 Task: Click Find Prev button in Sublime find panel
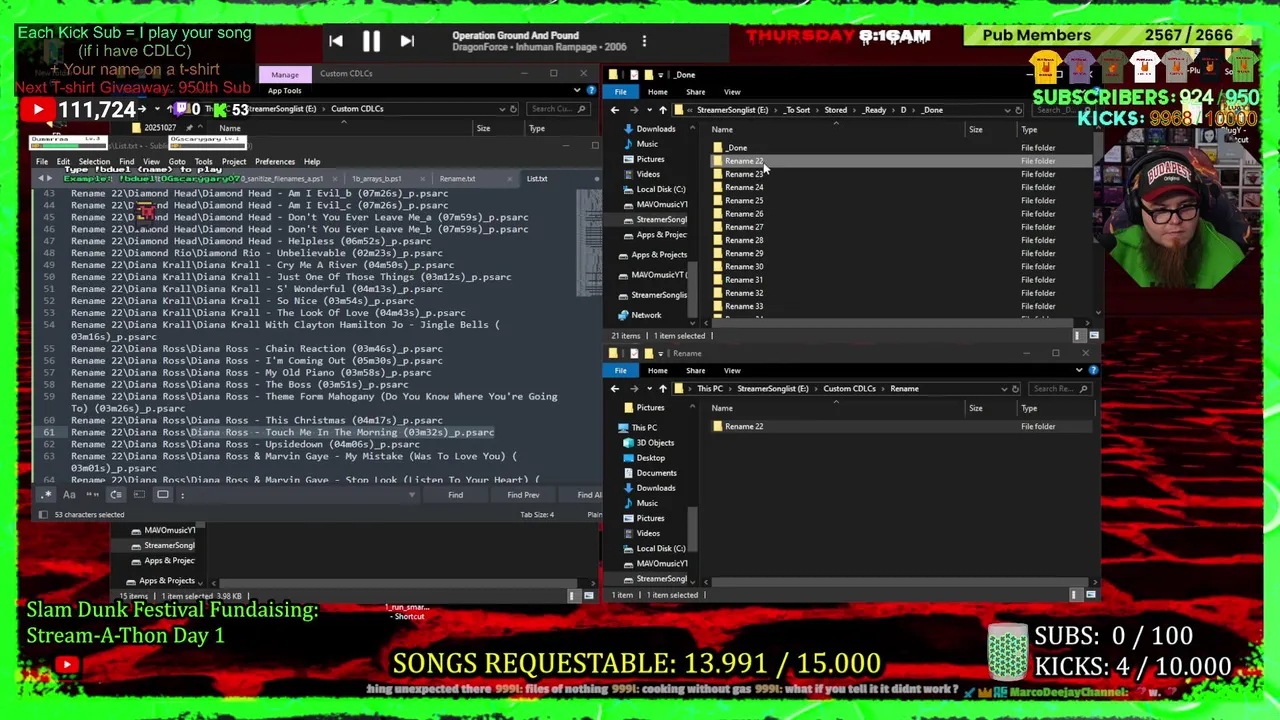click(523, 495)
